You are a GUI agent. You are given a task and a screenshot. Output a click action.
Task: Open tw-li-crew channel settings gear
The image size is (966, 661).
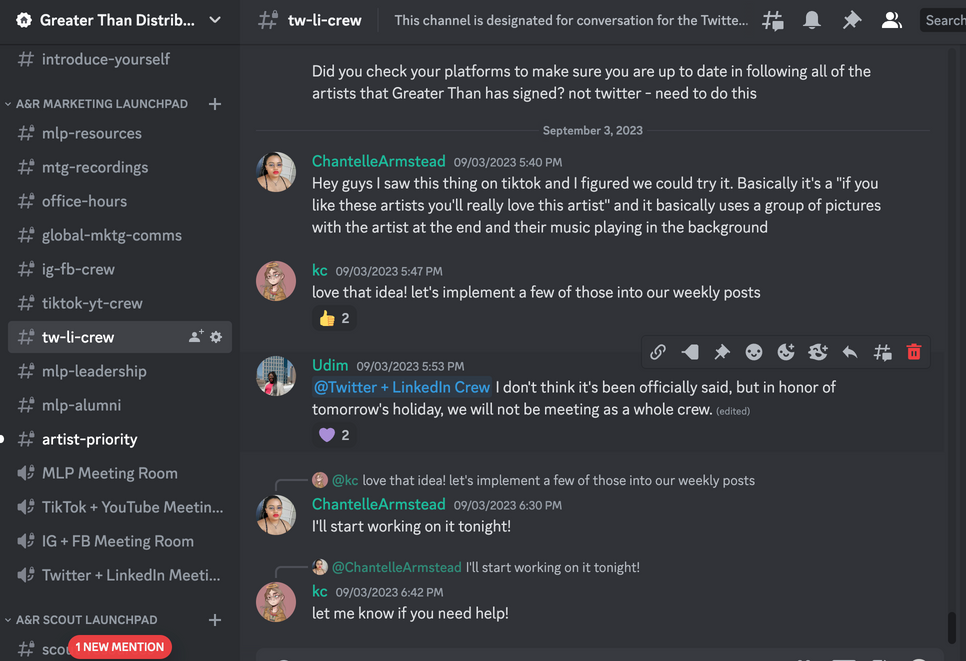pyautogui.click(x=216, y=337)
